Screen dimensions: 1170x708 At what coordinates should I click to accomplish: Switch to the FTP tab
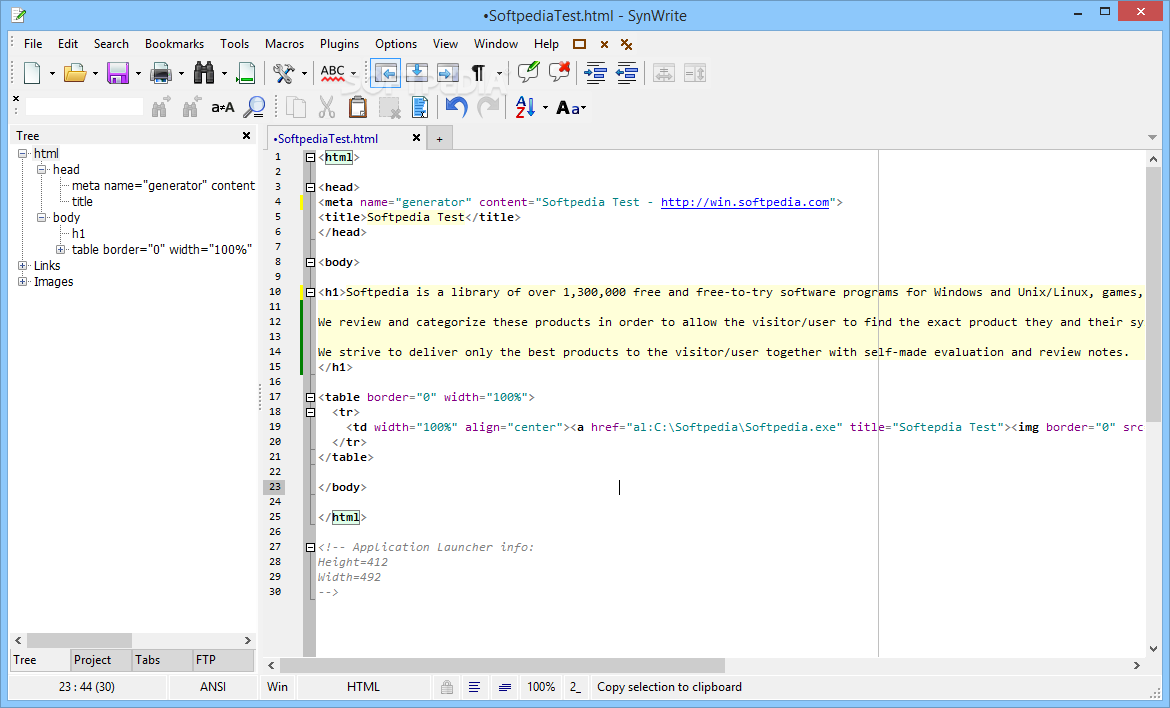223,660
